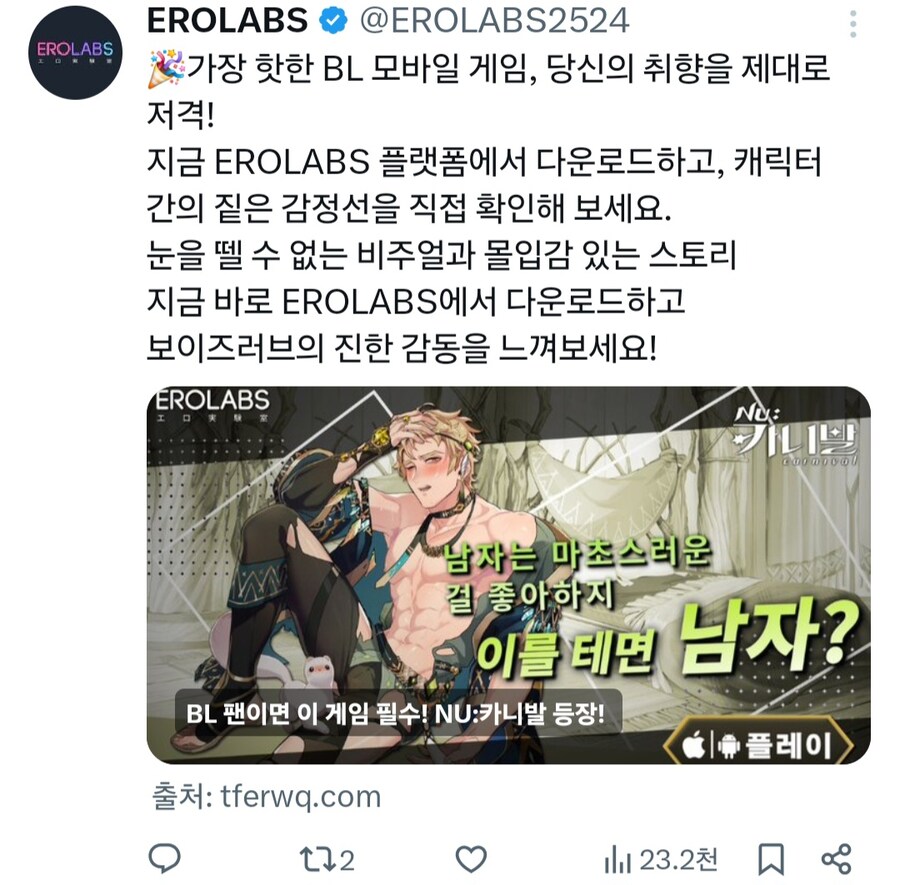Open the EROLABS display name

pos(227,21)
